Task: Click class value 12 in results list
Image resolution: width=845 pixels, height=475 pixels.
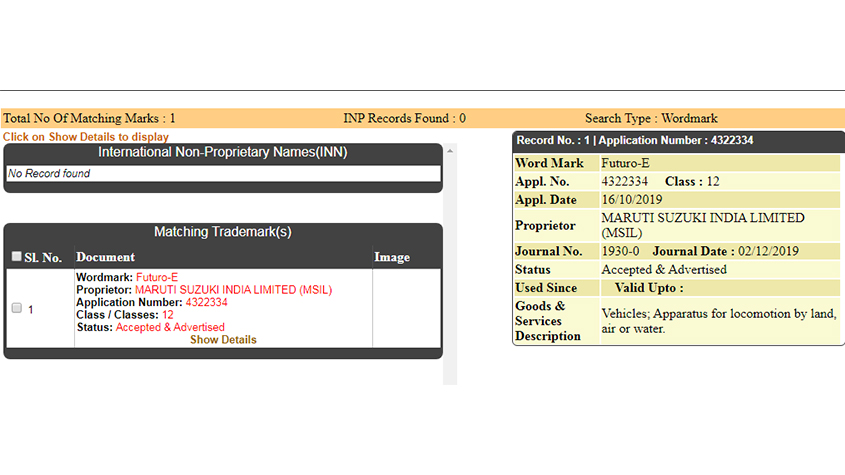Action: pyautogui.click(x=168, y=314)
